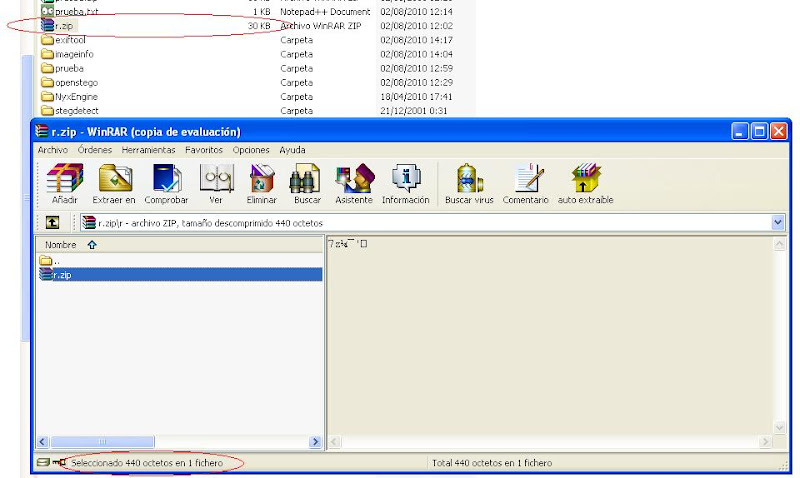
Task: Click the file list right scroll arrow
Action: pos(315,442)
